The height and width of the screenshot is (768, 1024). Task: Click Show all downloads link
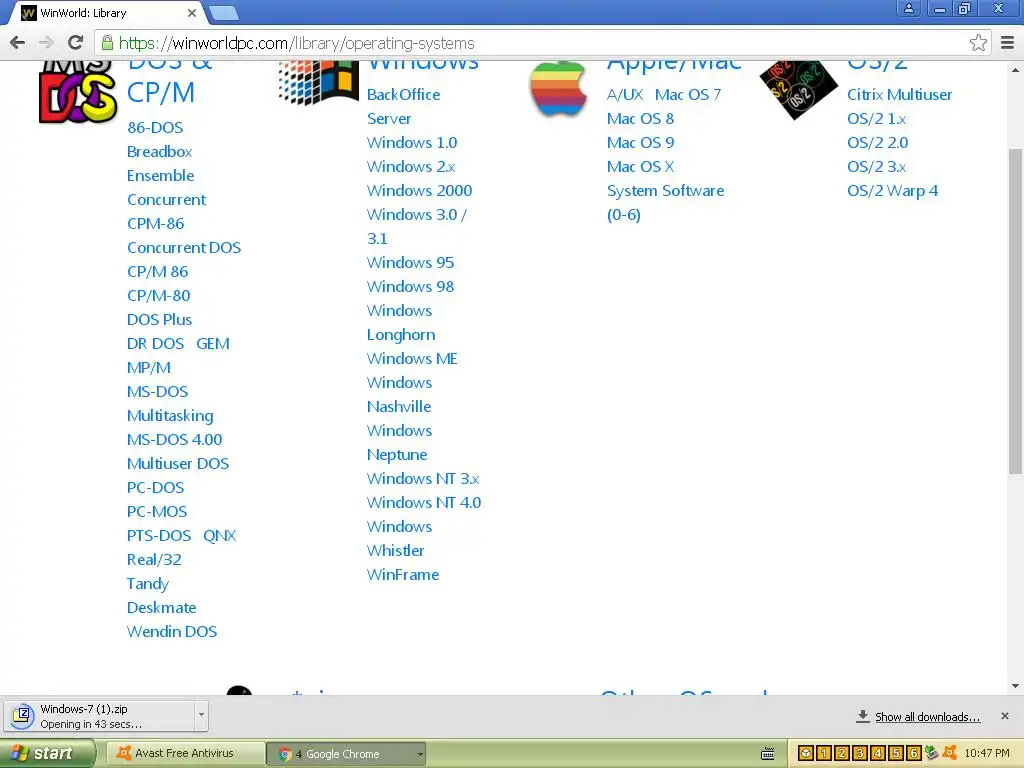tap(927, 716)
